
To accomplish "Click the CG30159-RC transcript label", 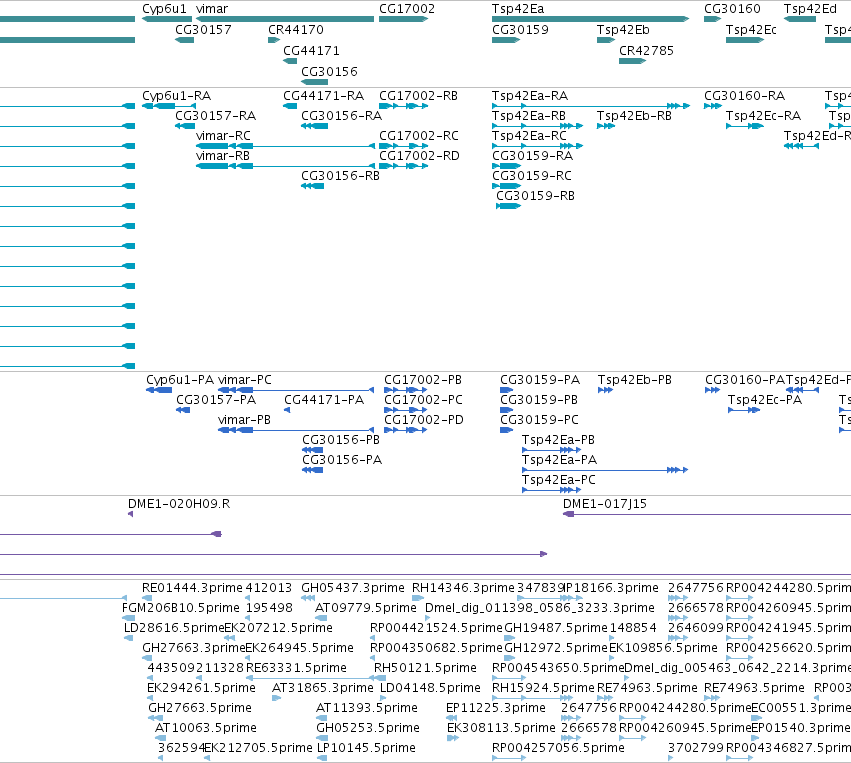I will click(x=532, y=176).
